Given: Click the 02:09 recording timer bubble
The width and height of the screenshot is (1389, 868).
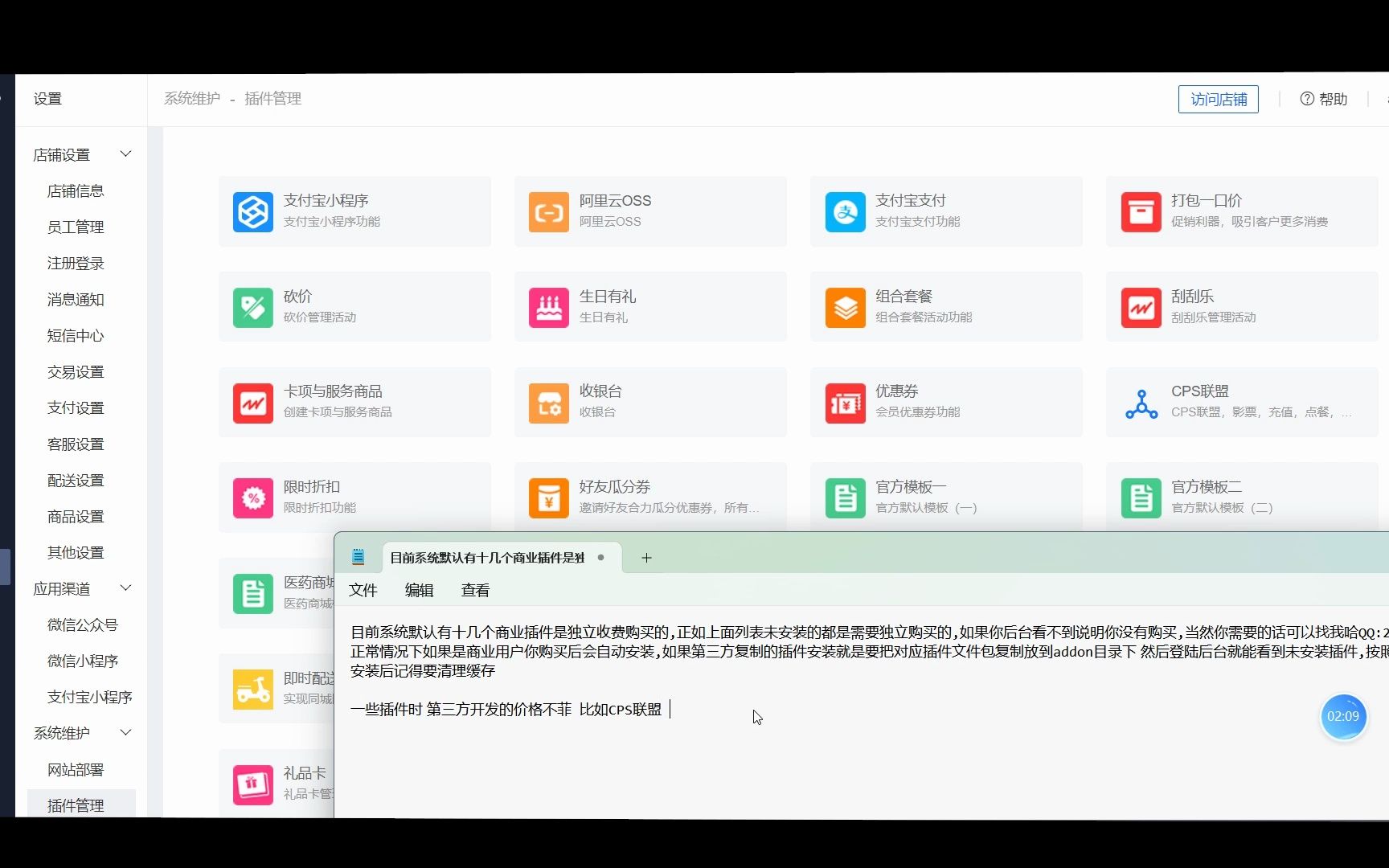Looking at the screenshot, I should (1343, 716).
